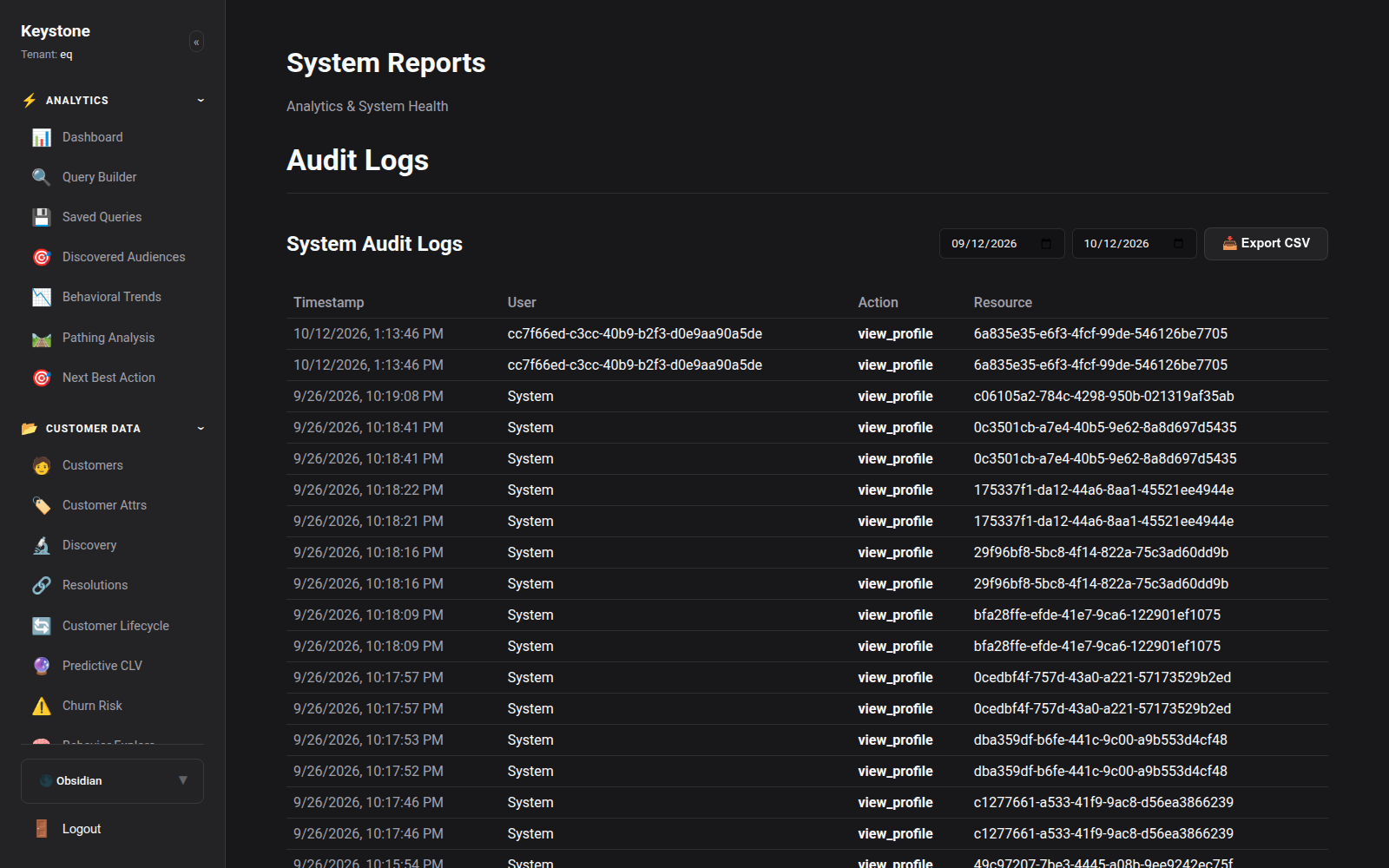Collapse the Analytics section chevron
Image resolution: width=1389 pixels, height=868 pixels.
201,101
